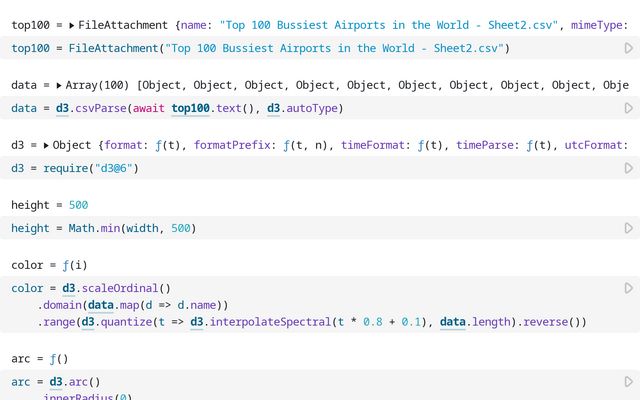This screenshot has height=400, width=640.
Task: Click mimeType property in top100 output
Action: (x=597, y=25)
